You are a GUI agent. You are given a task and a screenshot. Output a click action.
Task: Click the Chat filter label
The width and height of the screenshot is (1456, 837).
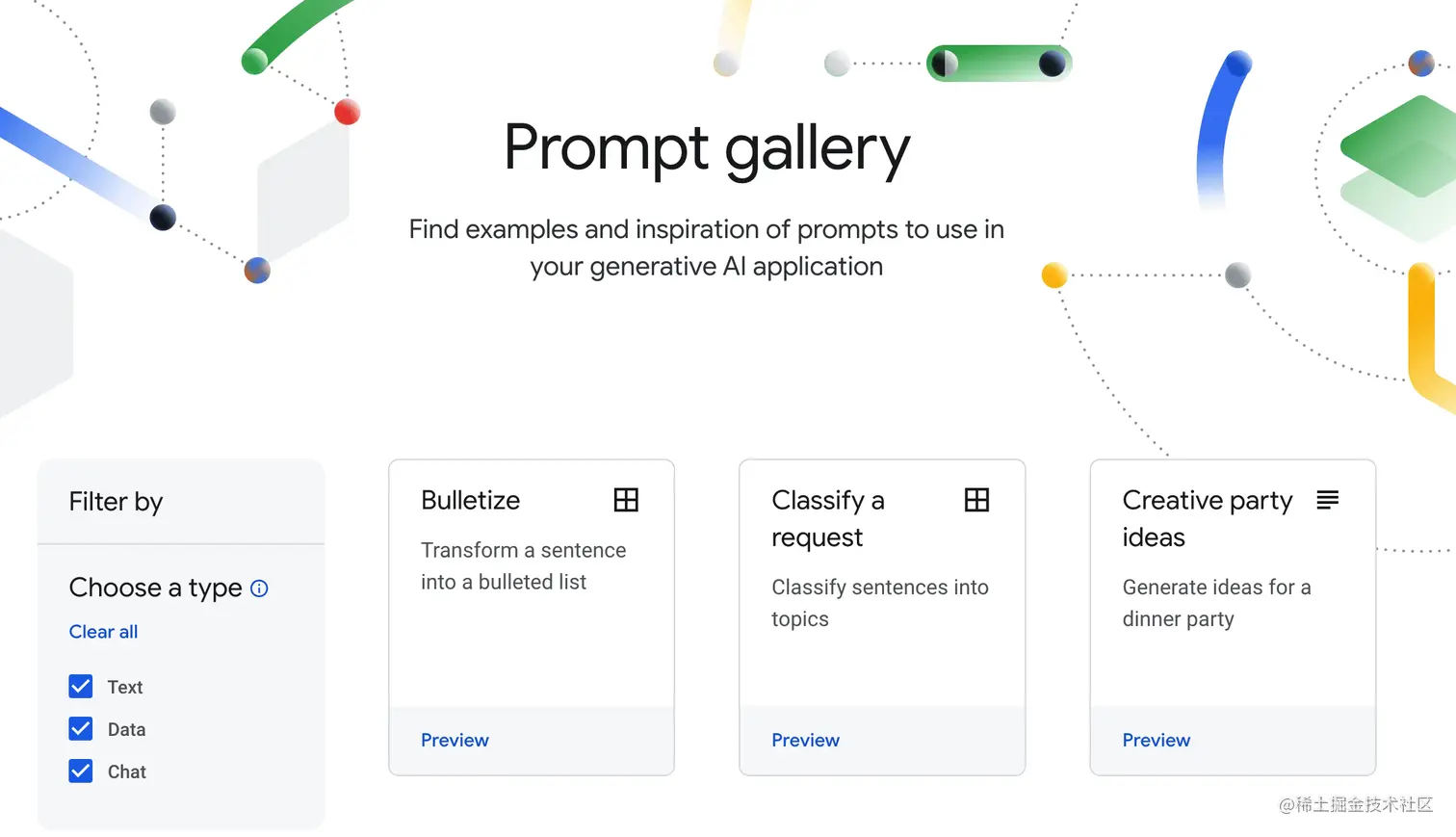click(x=126, y=772)
